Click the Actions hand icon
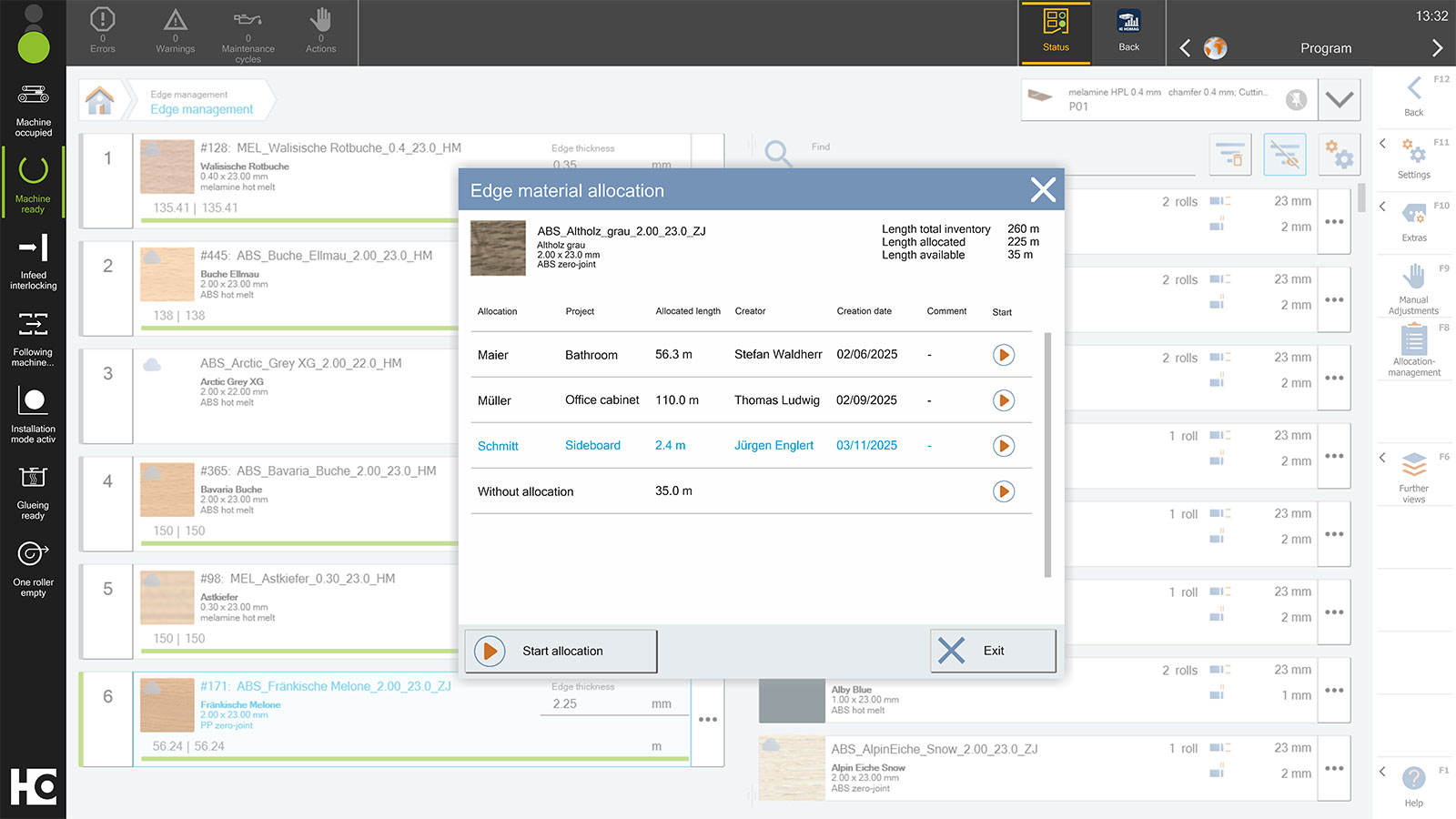The height and width of the screenshot is (819, 1456). 320,20
